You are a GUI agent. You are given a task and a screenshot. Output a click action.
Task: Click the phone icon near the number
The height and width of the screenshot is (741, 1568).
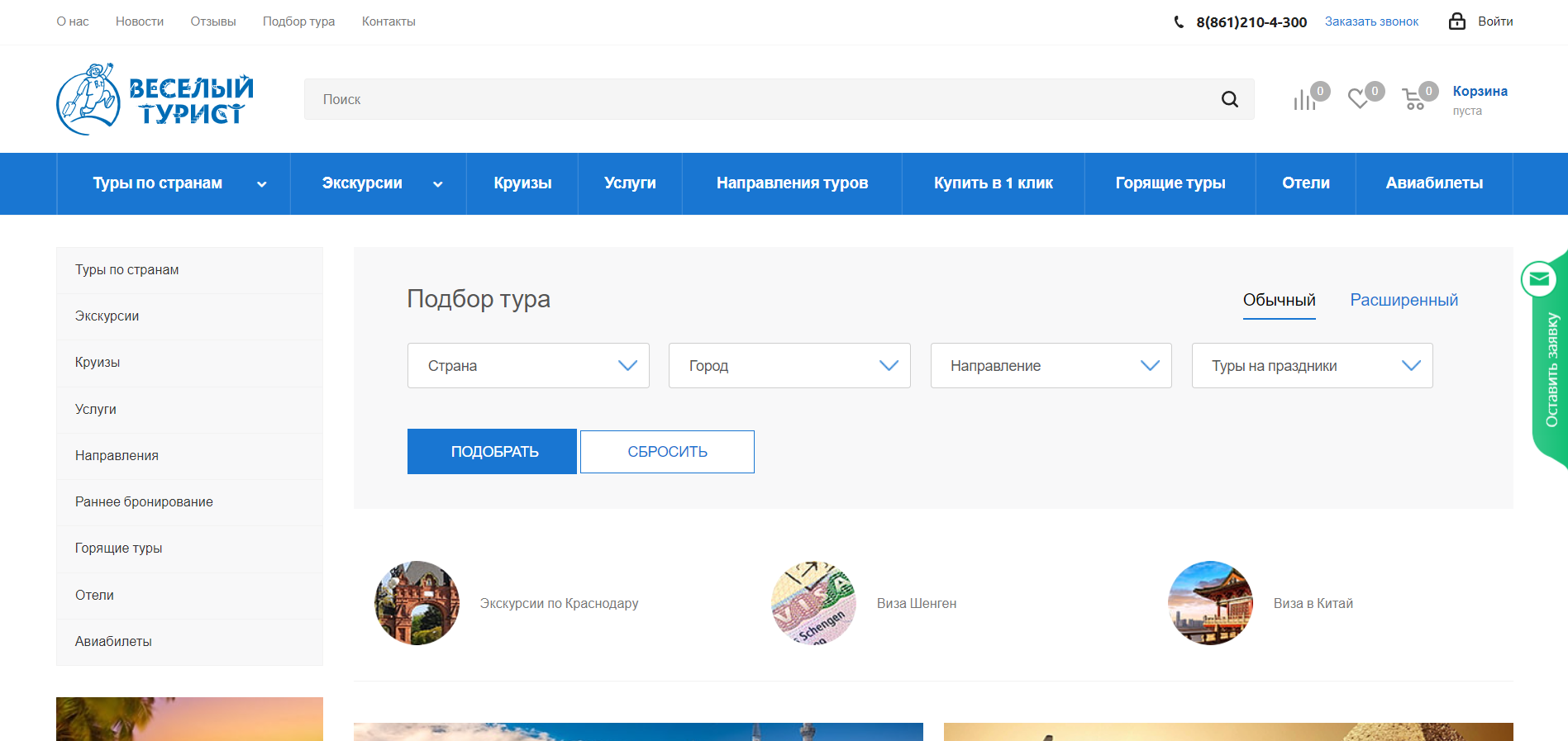1179,22
